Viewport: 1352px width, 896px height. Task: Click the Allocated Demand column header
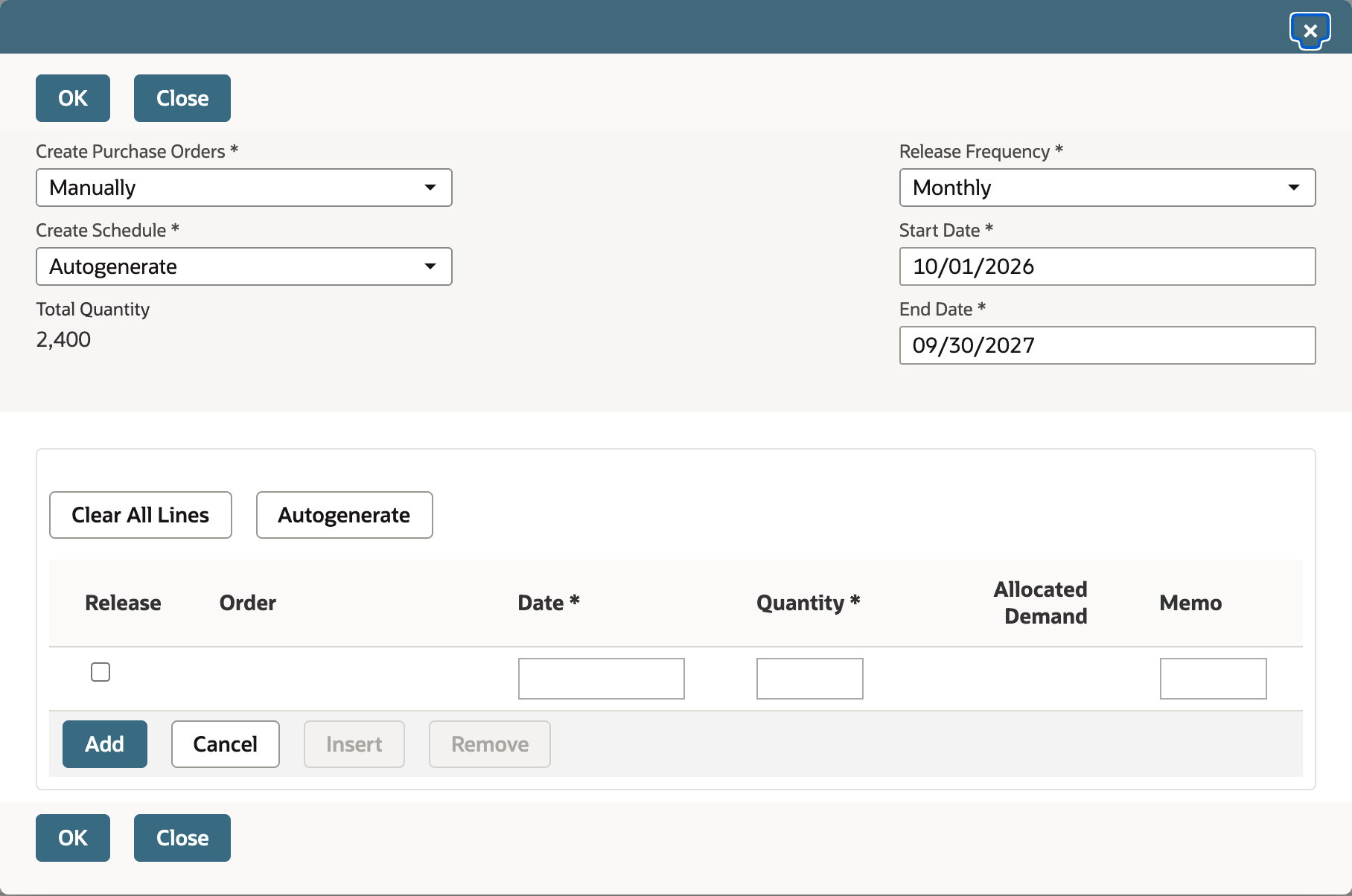coord(1041,603)
